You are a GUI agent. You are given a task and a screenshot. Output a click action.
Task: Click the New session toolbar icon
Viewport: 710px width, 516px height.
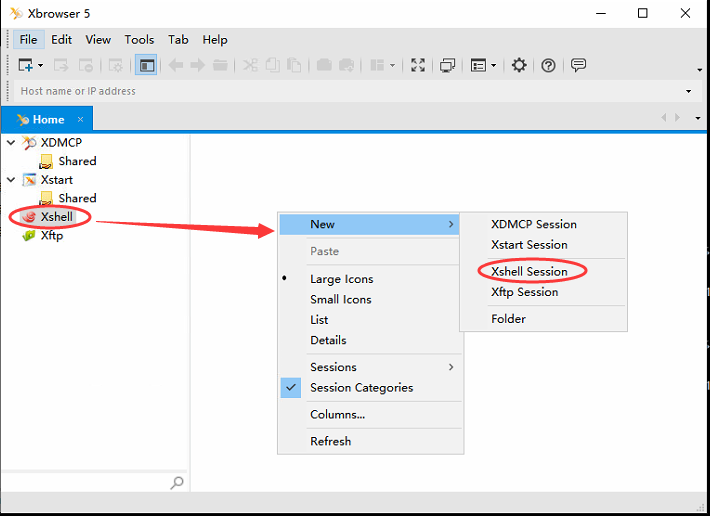pos(25,65)
